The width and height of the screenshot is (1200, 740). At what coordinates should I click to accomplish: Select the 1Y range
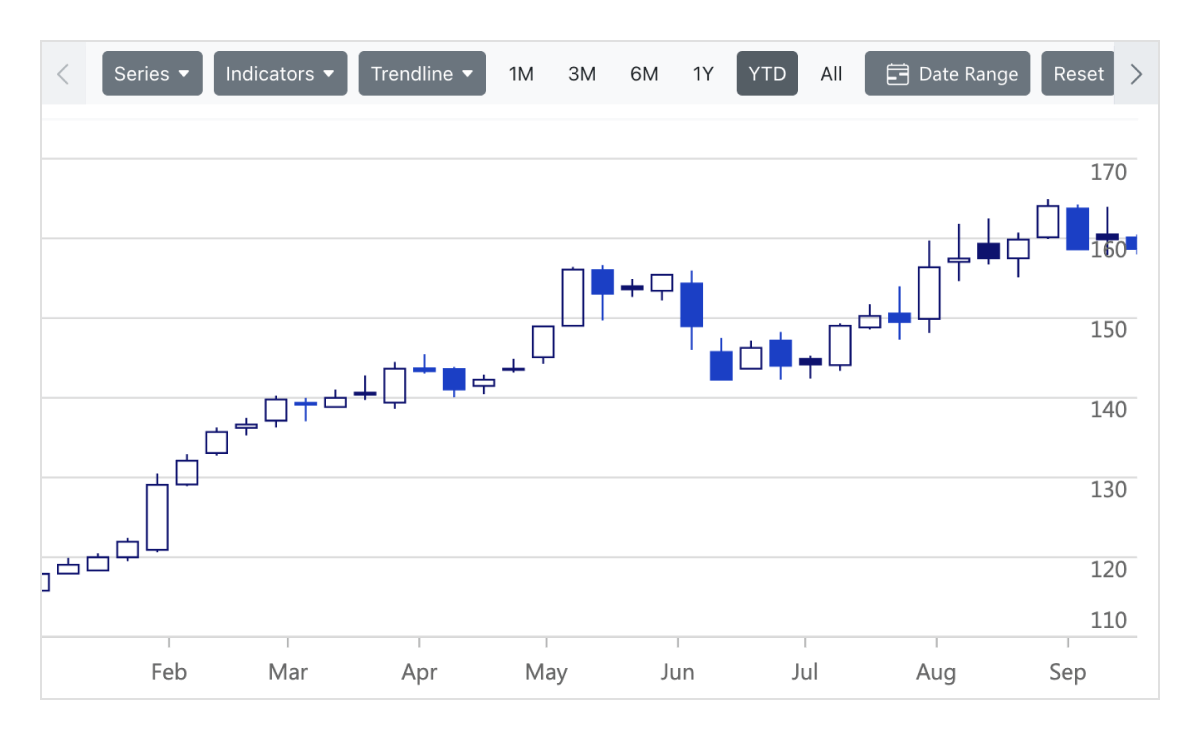703,74
